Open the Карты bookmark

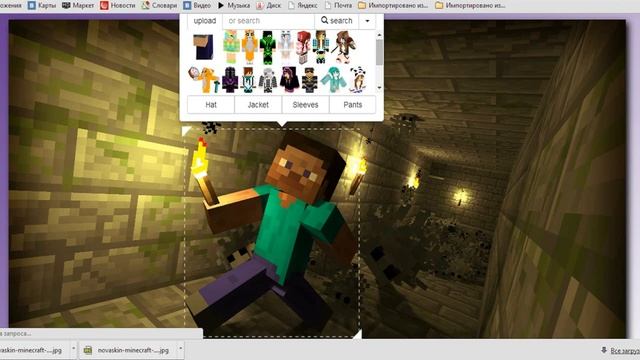42,5
